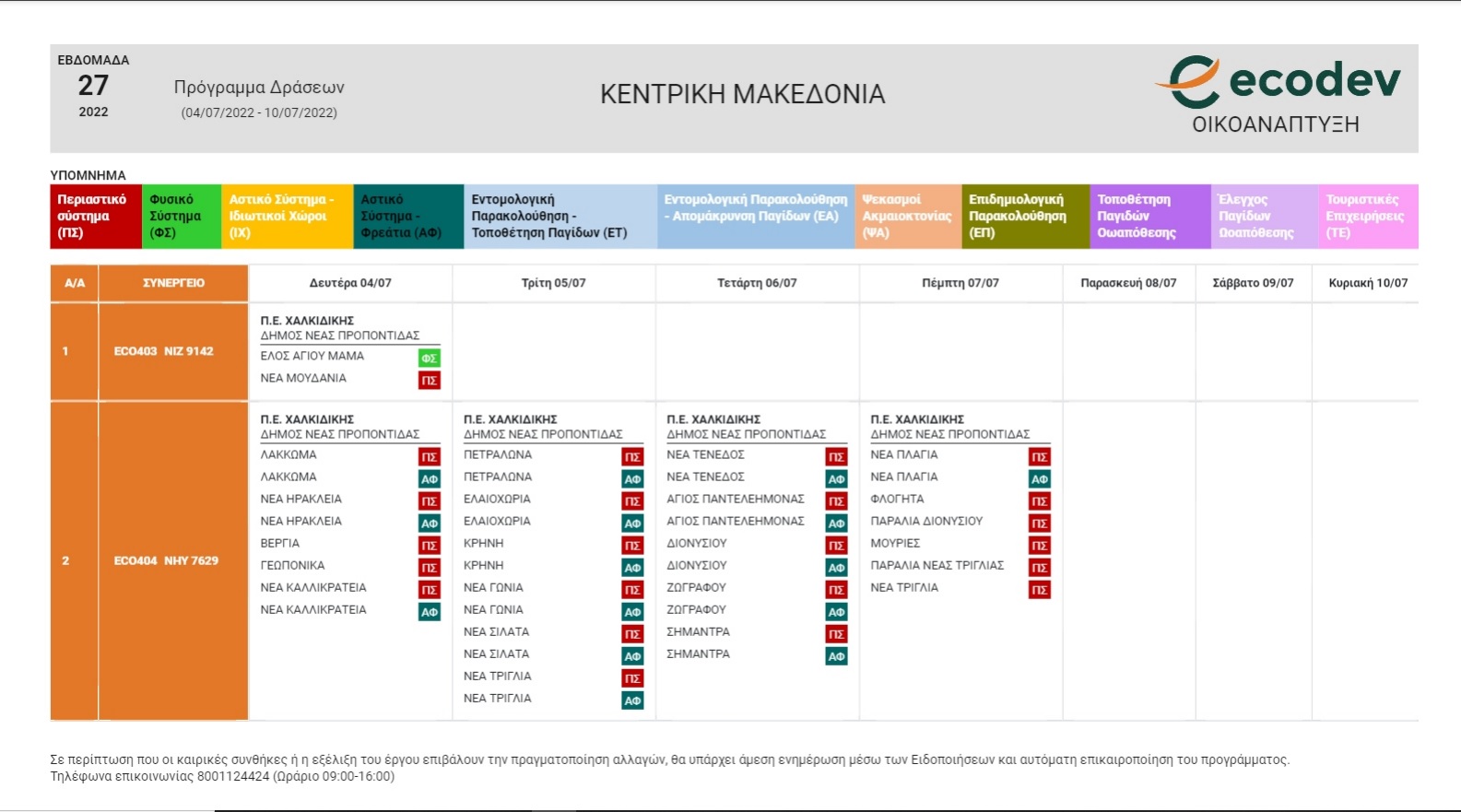Click the ΦΣ badge beside ΕΛΟΣ ΑΓΙΟΥ ΜΑΜΑ
The width and height of the screenshot is (1461, 812).
pyautogui.click(x=429, y=358)
